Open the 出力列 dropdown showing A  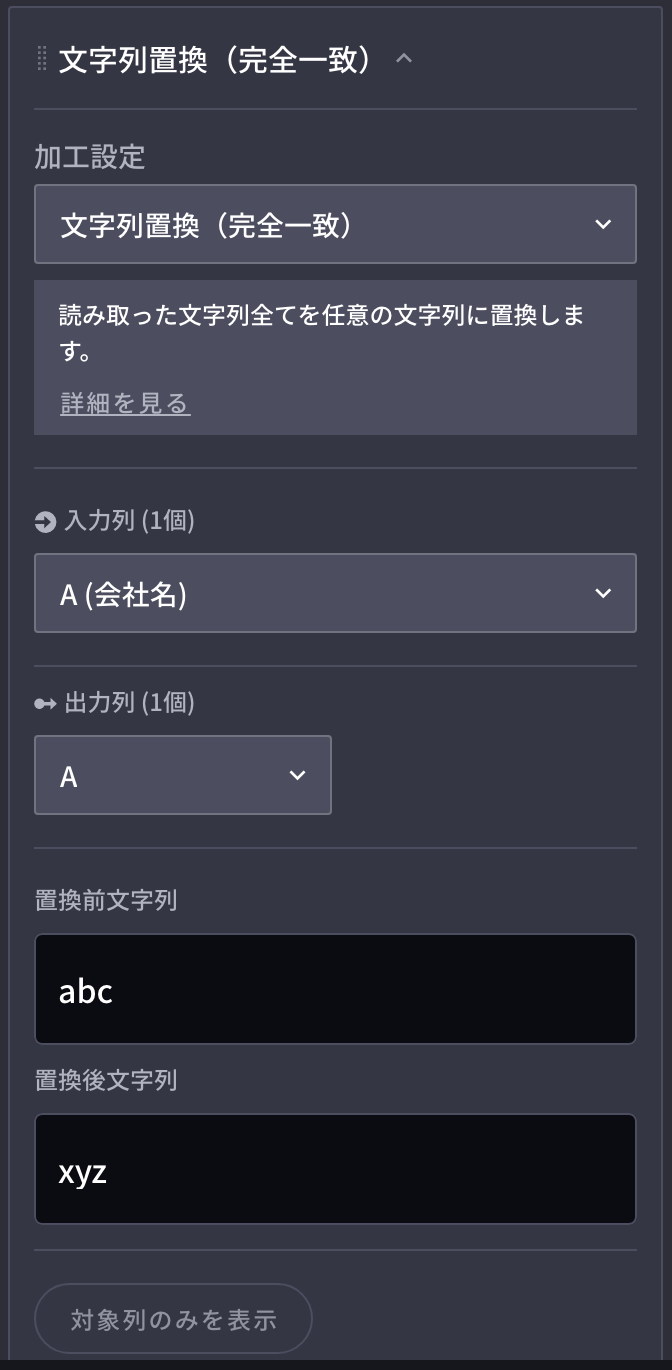coord(183,775)
